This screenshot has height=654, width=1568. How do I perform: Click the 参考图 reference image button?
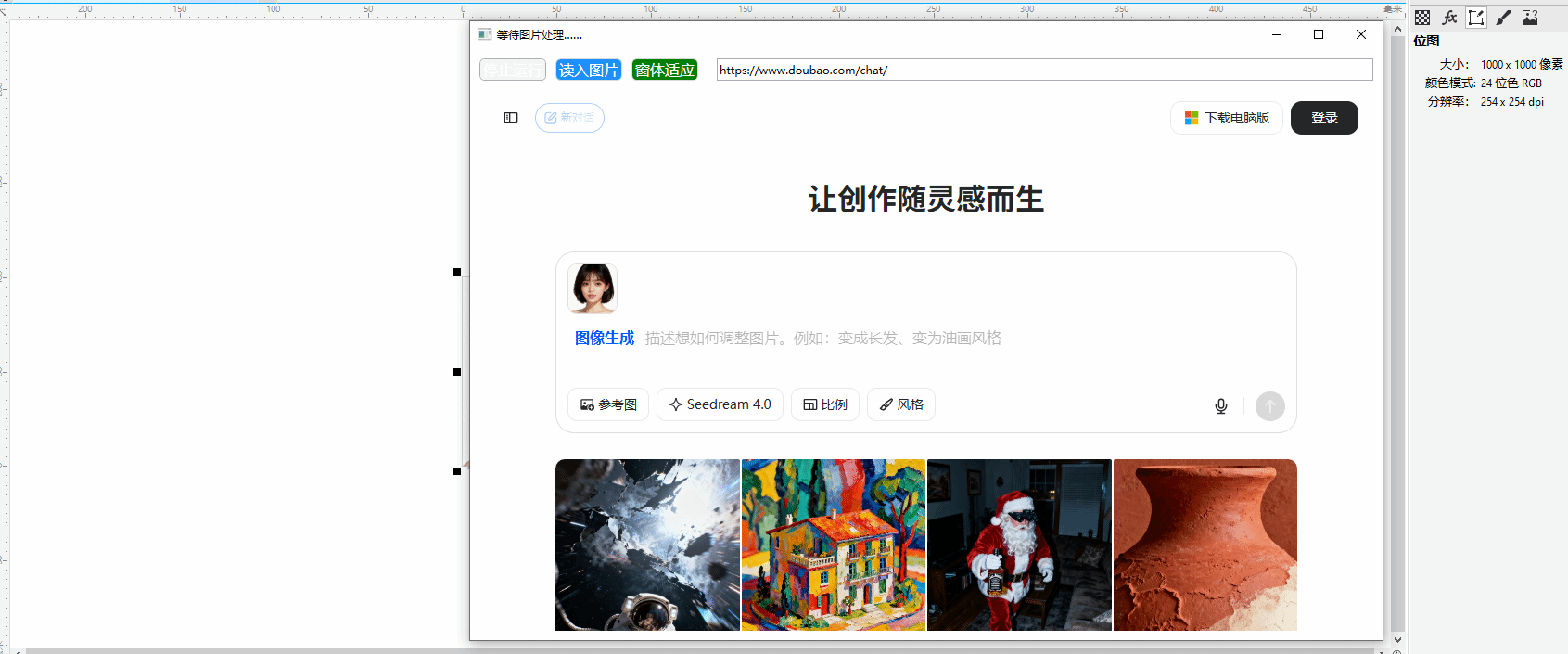(607, 404)
